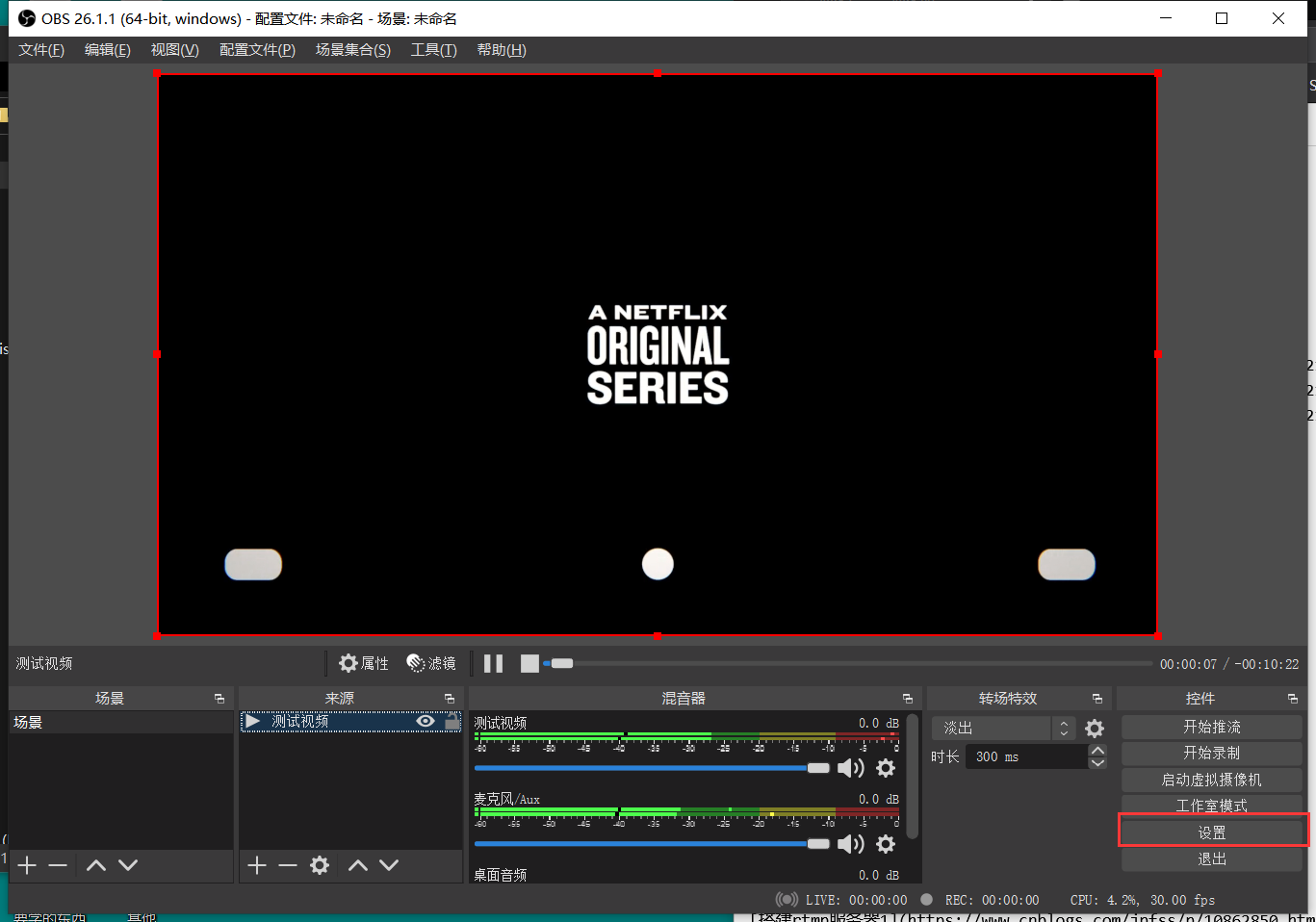
Task: Open source properties gear in 来源 toolbar
Action: coord(320,865)
